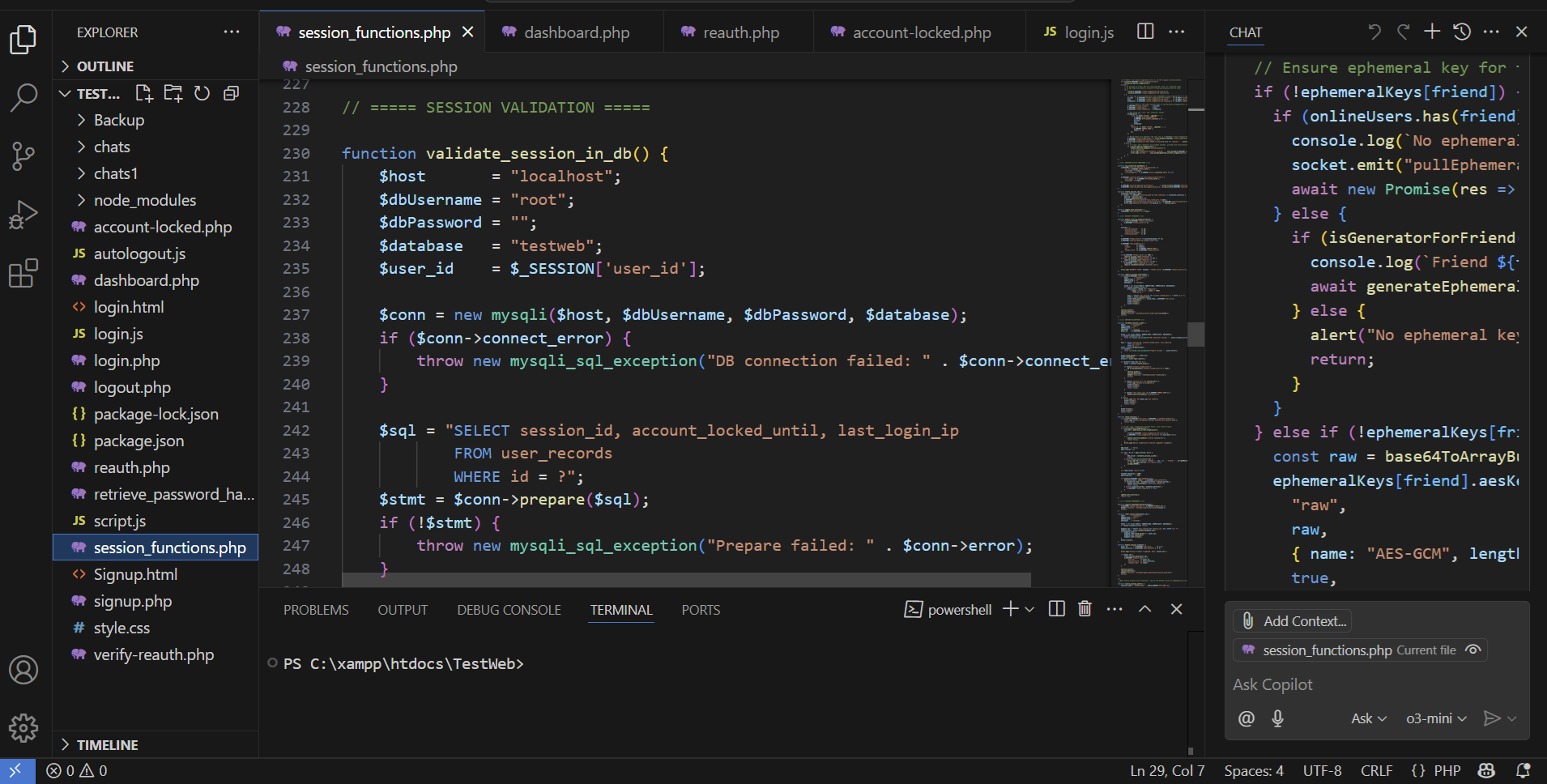Open the terminal launch profile dropdown

(x=1029, y=609)
